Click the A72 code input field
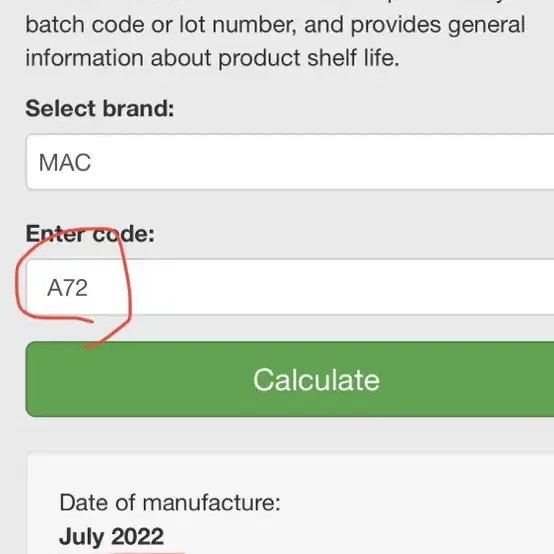Screen dimensions: 554x554 290,287
